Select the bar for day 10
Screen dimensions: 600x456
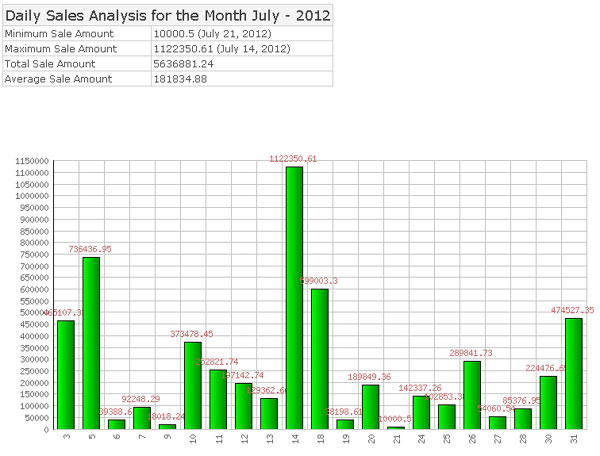(x=193, y=385)
